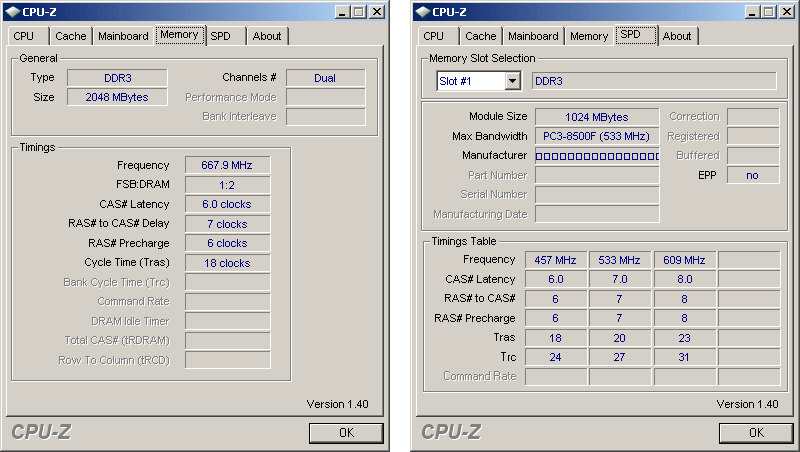Close the right CPU-Z window
Viewport: 800px width, 452px height.
click(787, 12)
